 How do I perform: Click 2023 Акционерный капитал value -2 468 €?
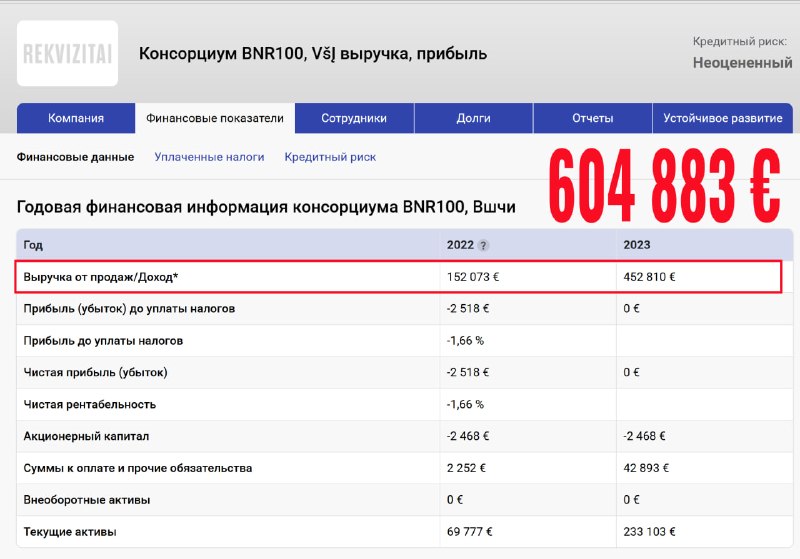tap(644, 436)
